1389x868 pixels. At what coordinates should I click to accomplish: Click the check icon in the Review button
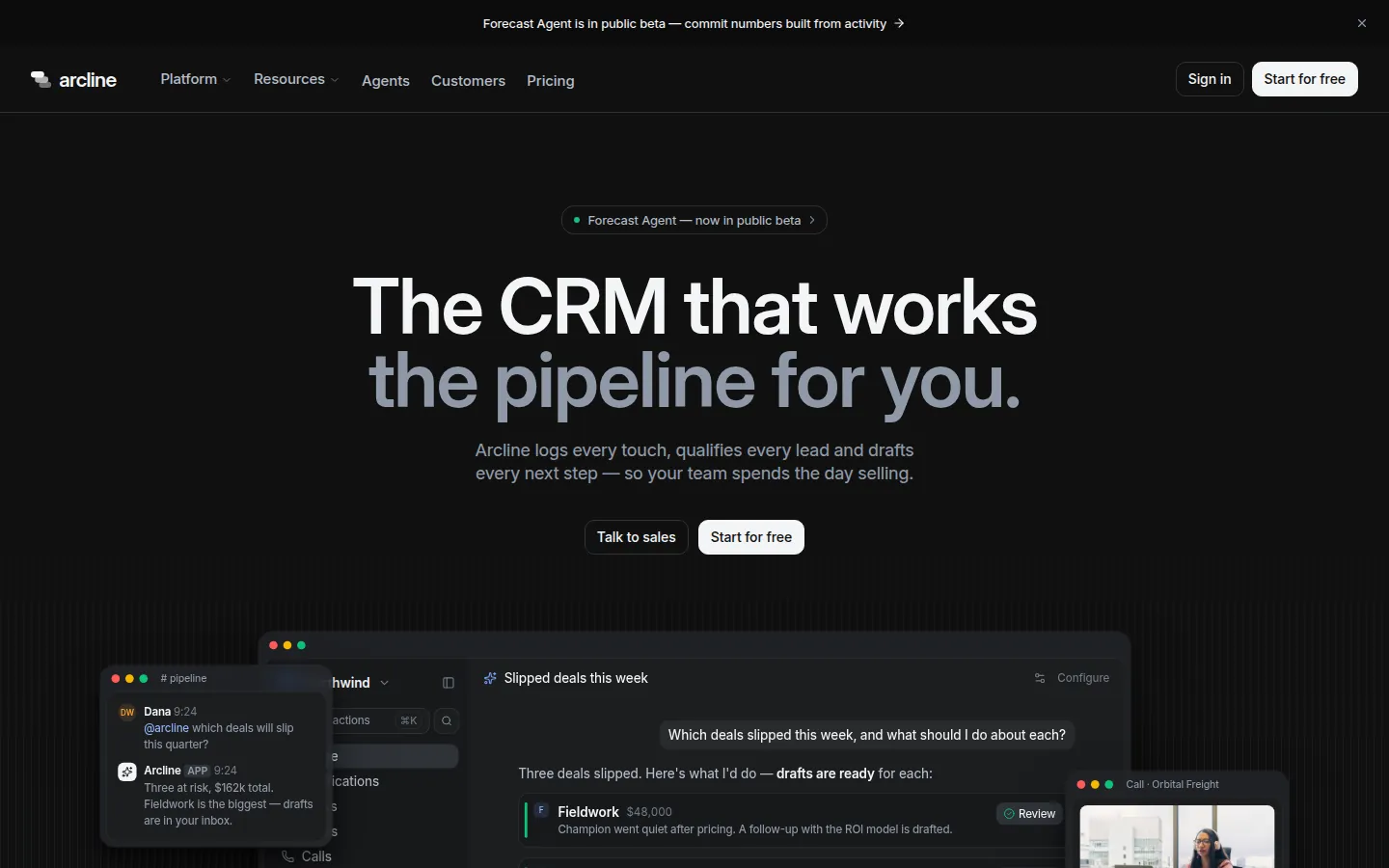point(1009,814)
